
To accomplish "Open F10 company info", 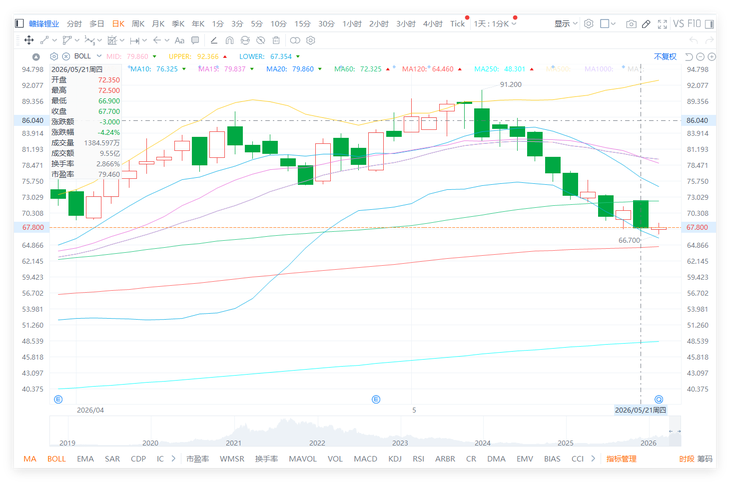I will coord(694,23).
